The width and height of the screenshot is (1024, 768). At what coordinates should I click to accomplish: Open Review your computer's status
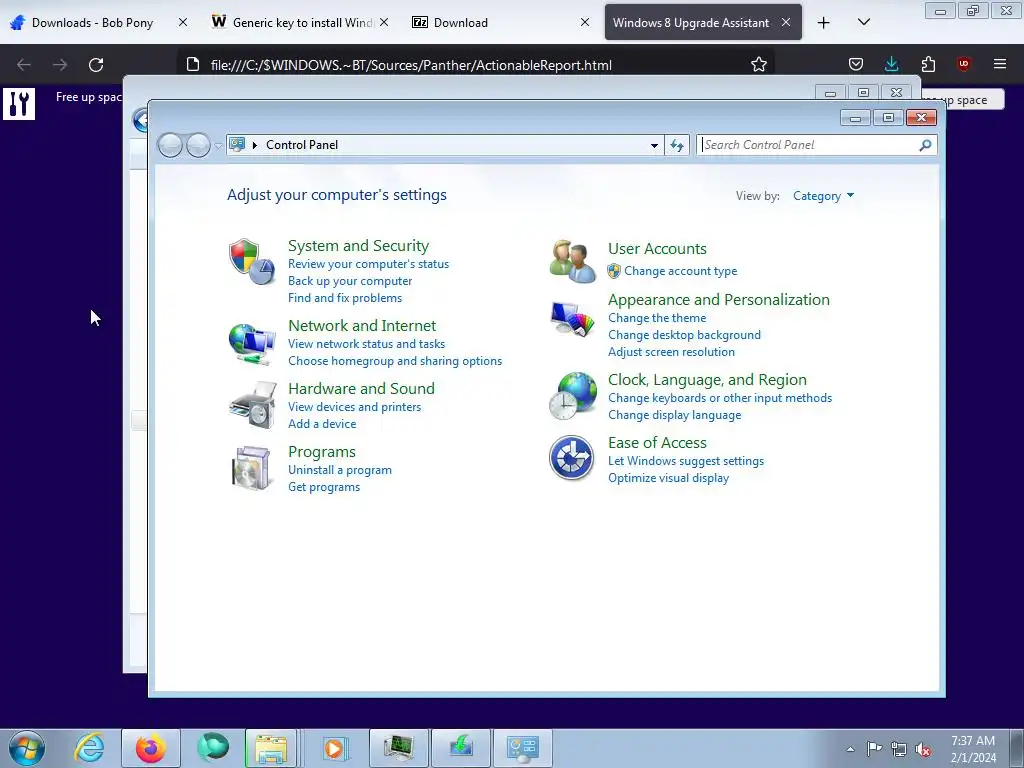[x=368, y=264]
